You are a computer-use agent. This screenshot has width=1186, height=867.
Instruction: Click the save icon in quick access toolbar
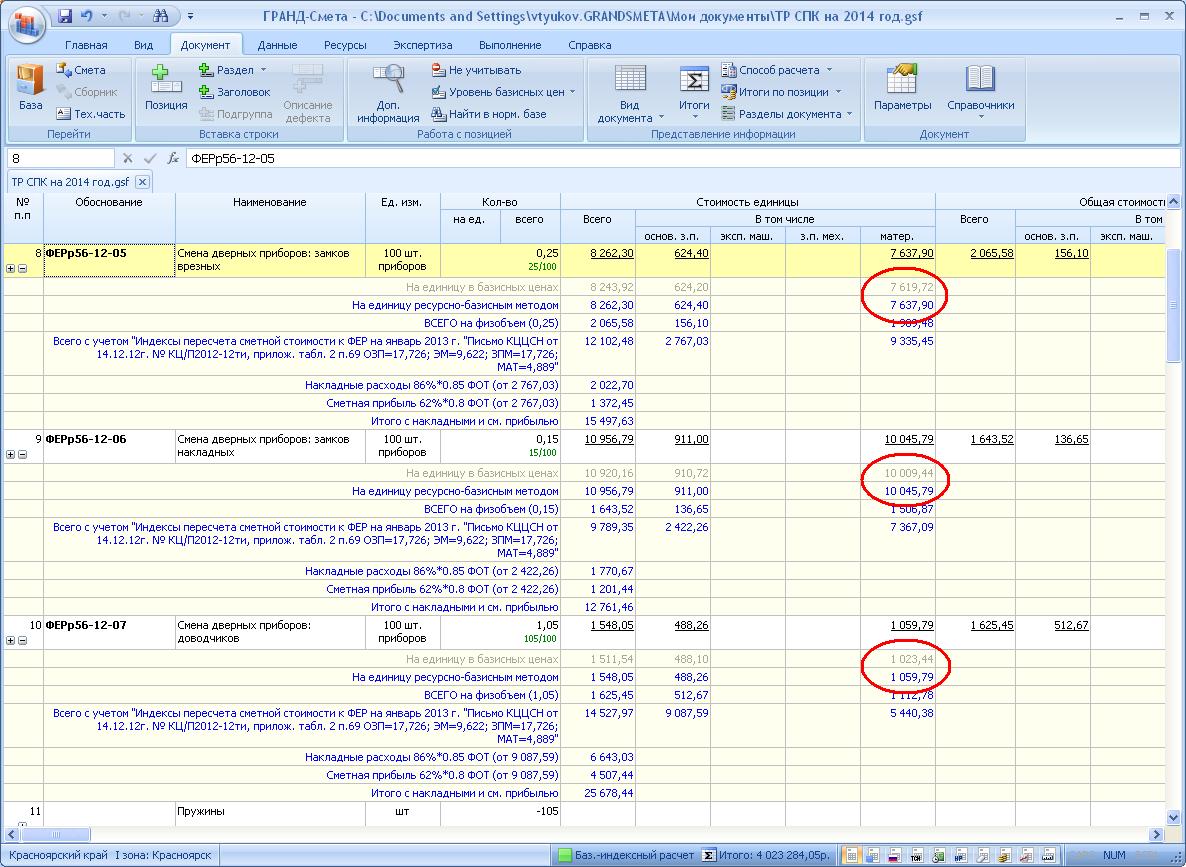click(x=65, y=17)
